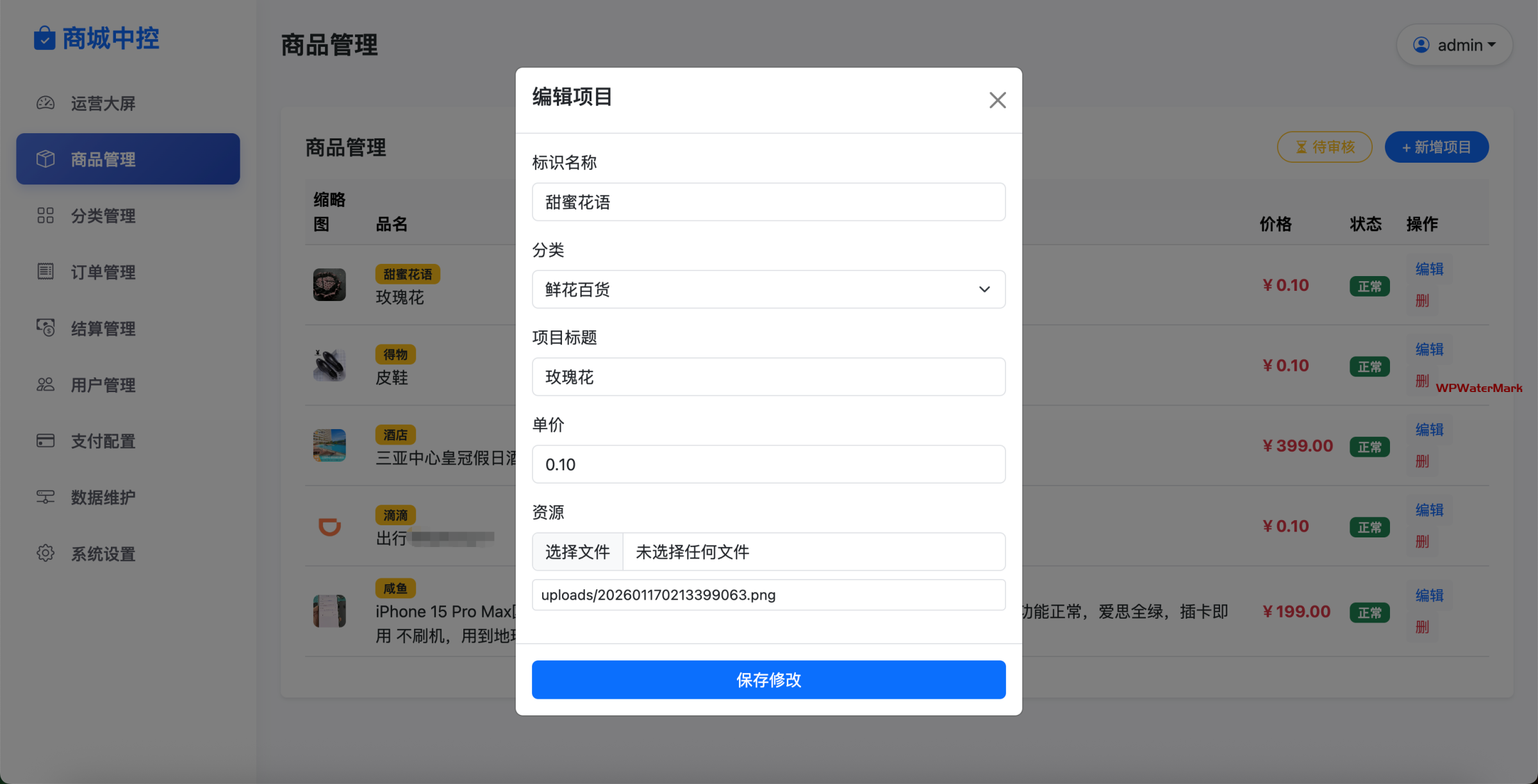Screen dimensions: 1538x784
Task: Click the 订单管理 list icon
Action: tap(45, 272)
